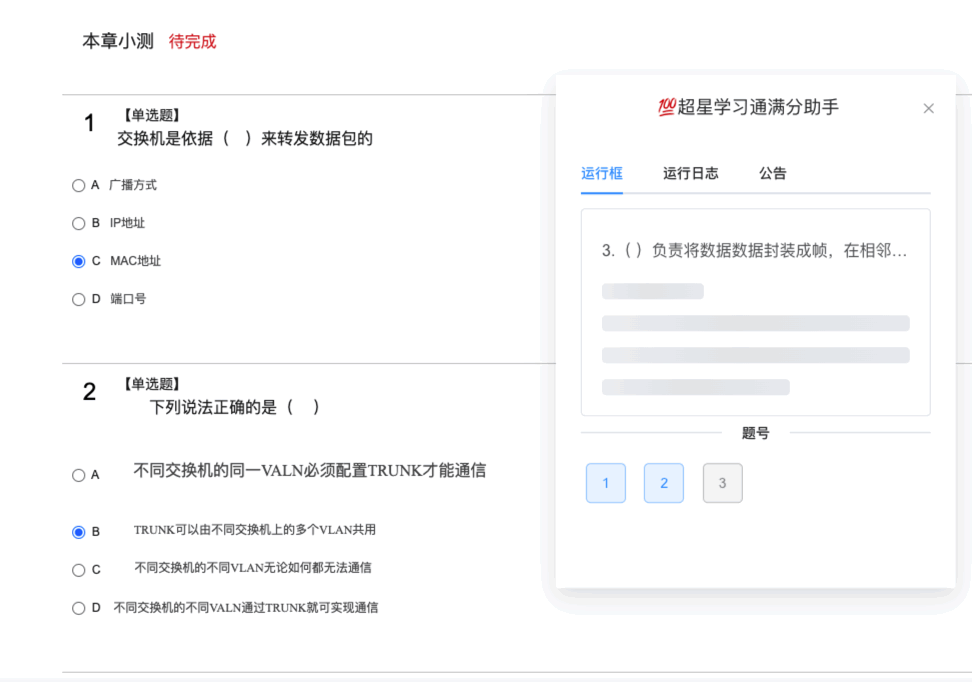Choose question 2 option C 无法通信
Viewport: 972px width, 695px height.
pos(78,570)
